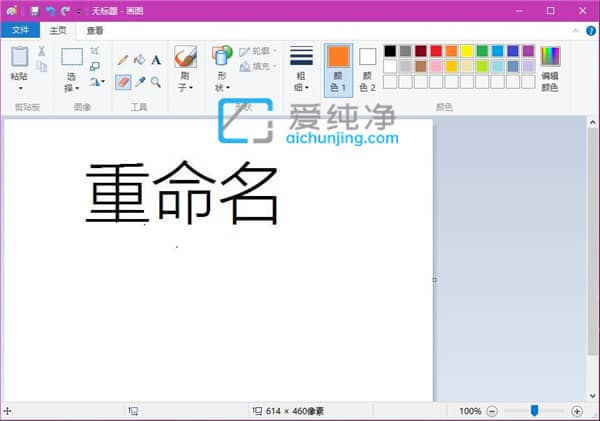The image size is (600, 421).
Task: Expand the Paste dropdown arrow
Action: click(x=20, y=88)
